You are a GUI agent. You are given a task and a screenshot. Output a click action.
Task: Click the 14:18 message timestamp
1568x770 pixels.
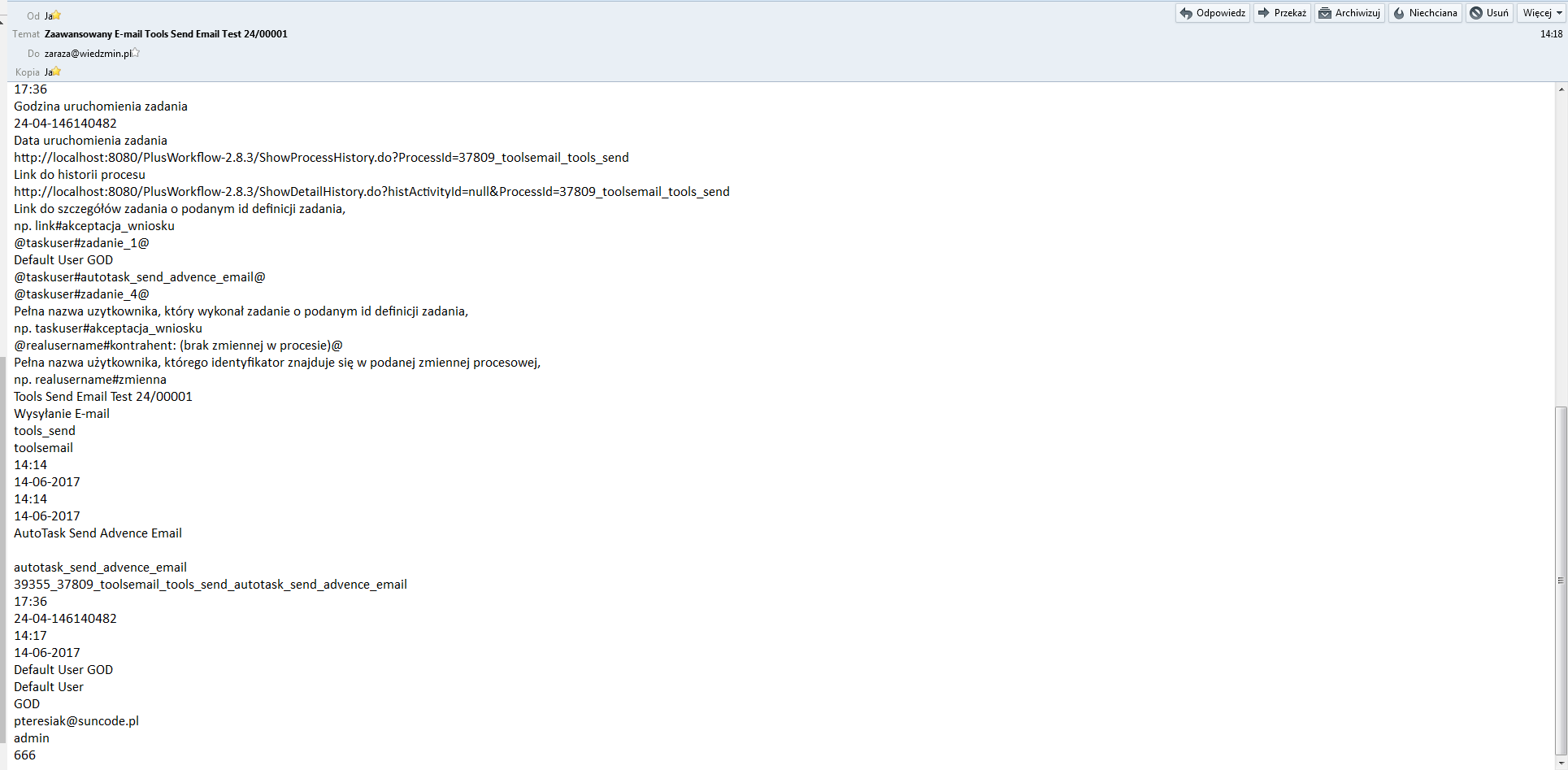(1551, 34)
